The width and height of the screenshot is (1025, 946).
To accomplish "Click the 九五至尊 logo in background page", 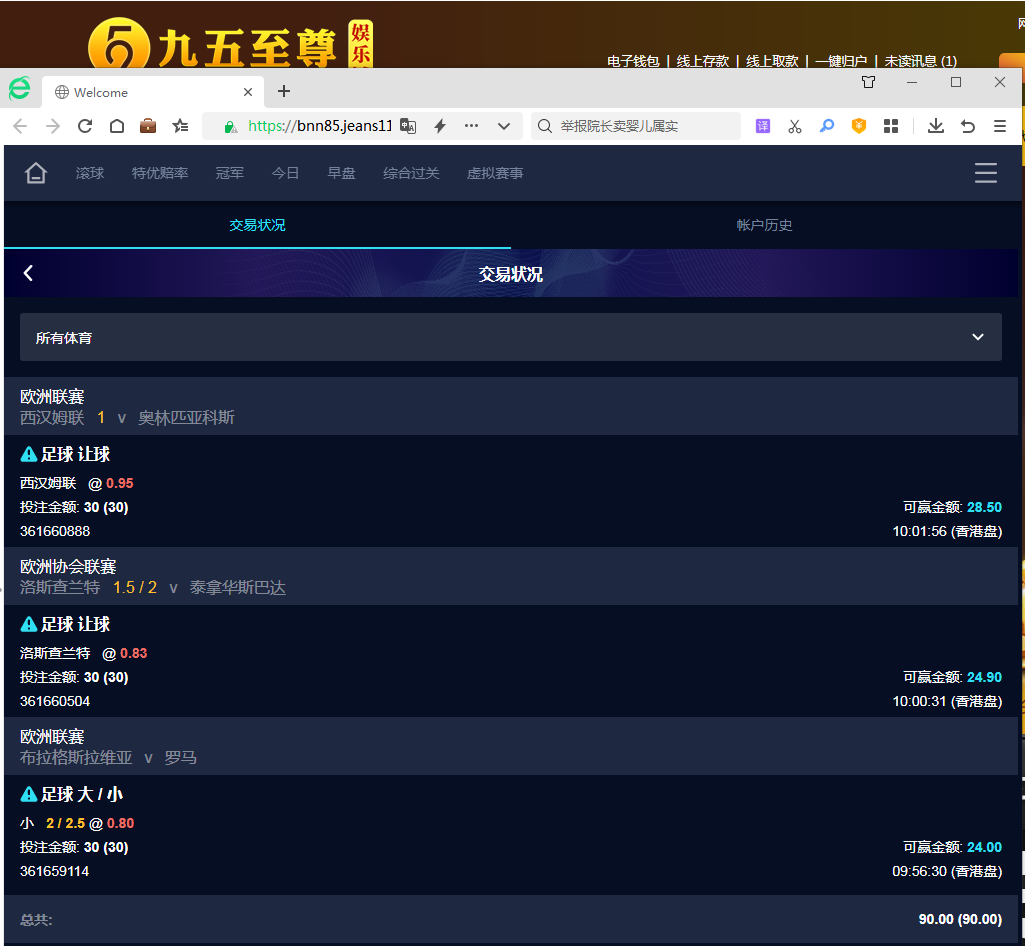I will (230, 44).
